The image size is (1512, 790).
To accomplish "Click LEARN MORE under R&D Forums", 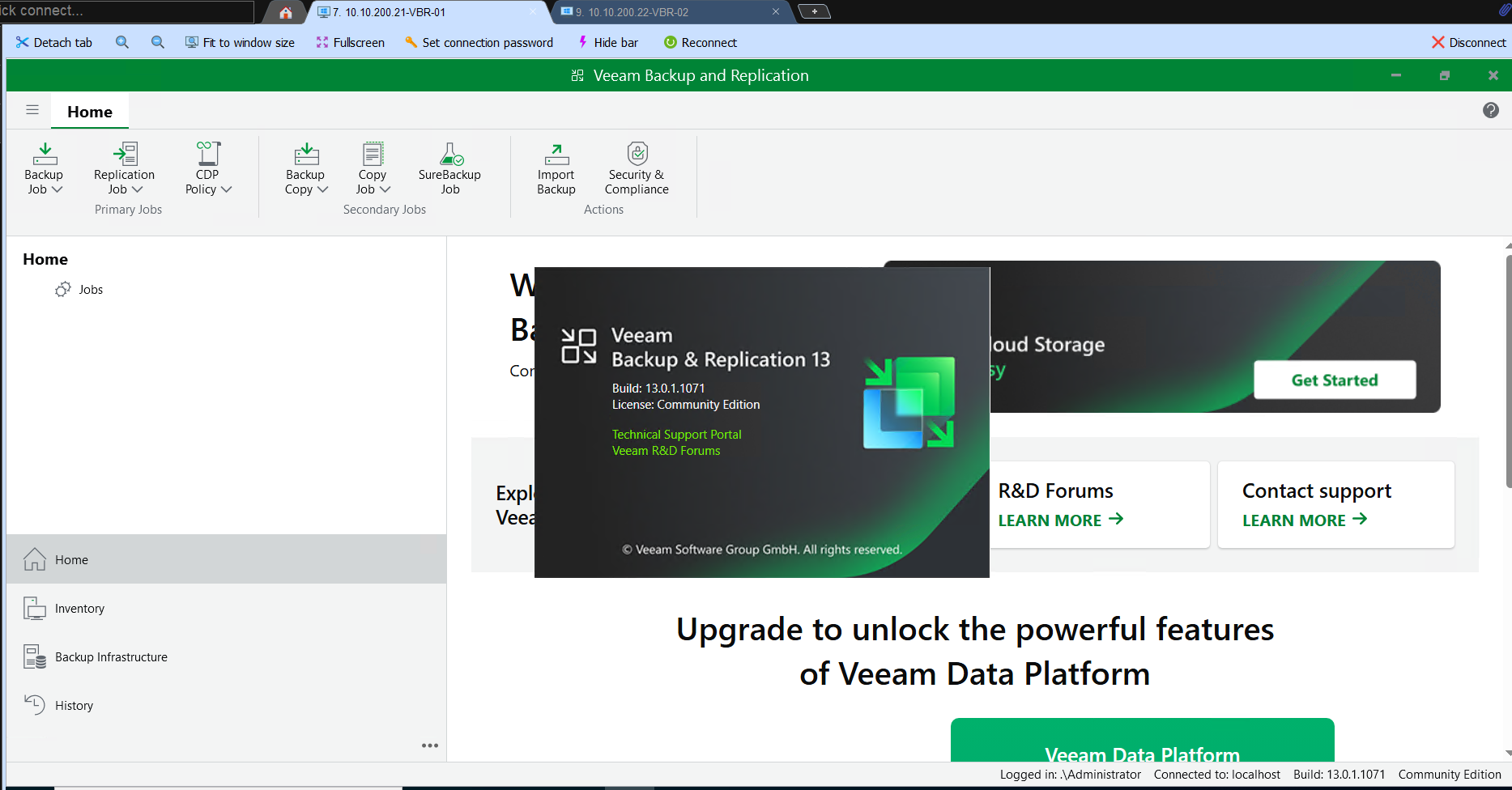I will [1061, 520].
